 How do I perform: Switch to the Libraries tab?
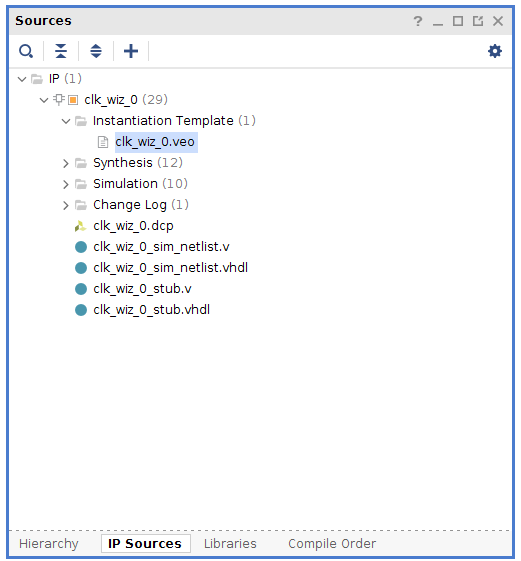pos(230,543)
